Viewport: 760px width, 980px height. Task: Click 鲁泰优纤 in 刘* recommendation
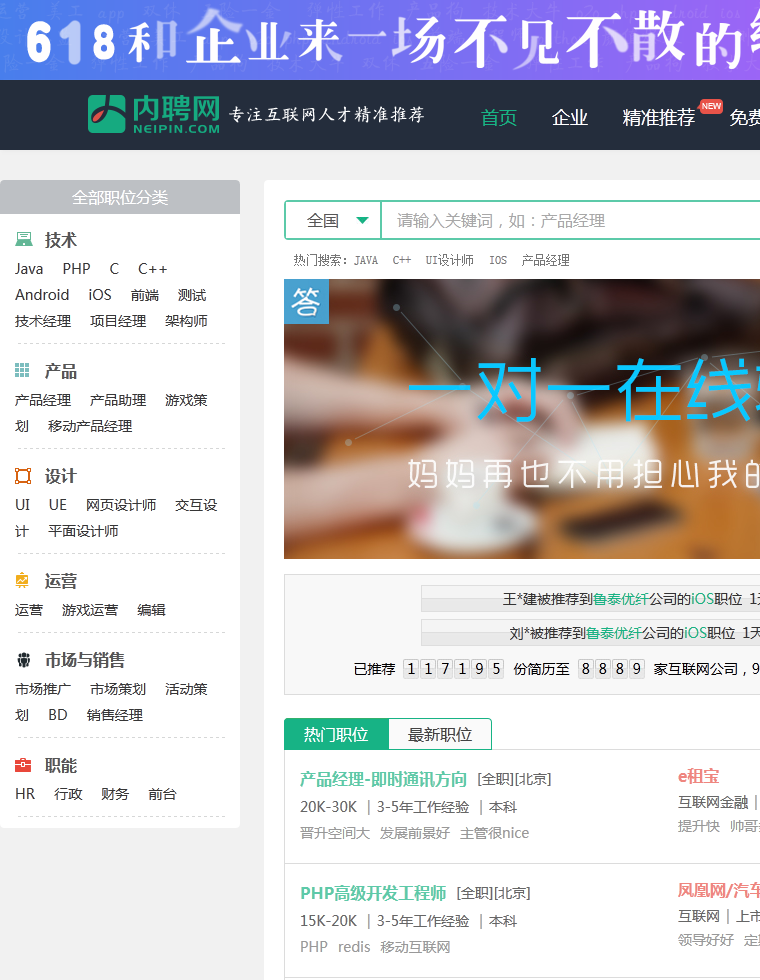click(613, 633)
